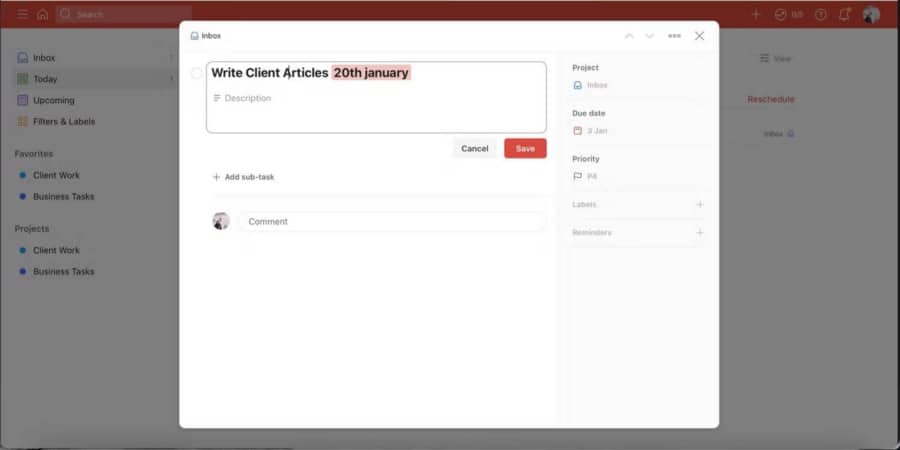This screenshot has height=450, width=900.
Task: Click the highlighted 20th january date chip
Action: [x=371, y=73]
